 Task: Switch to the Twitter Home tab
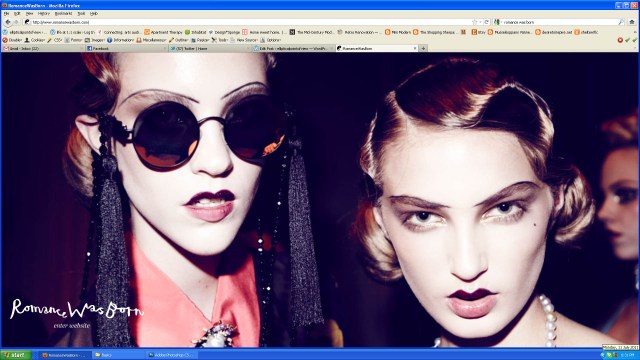(209, 48)
